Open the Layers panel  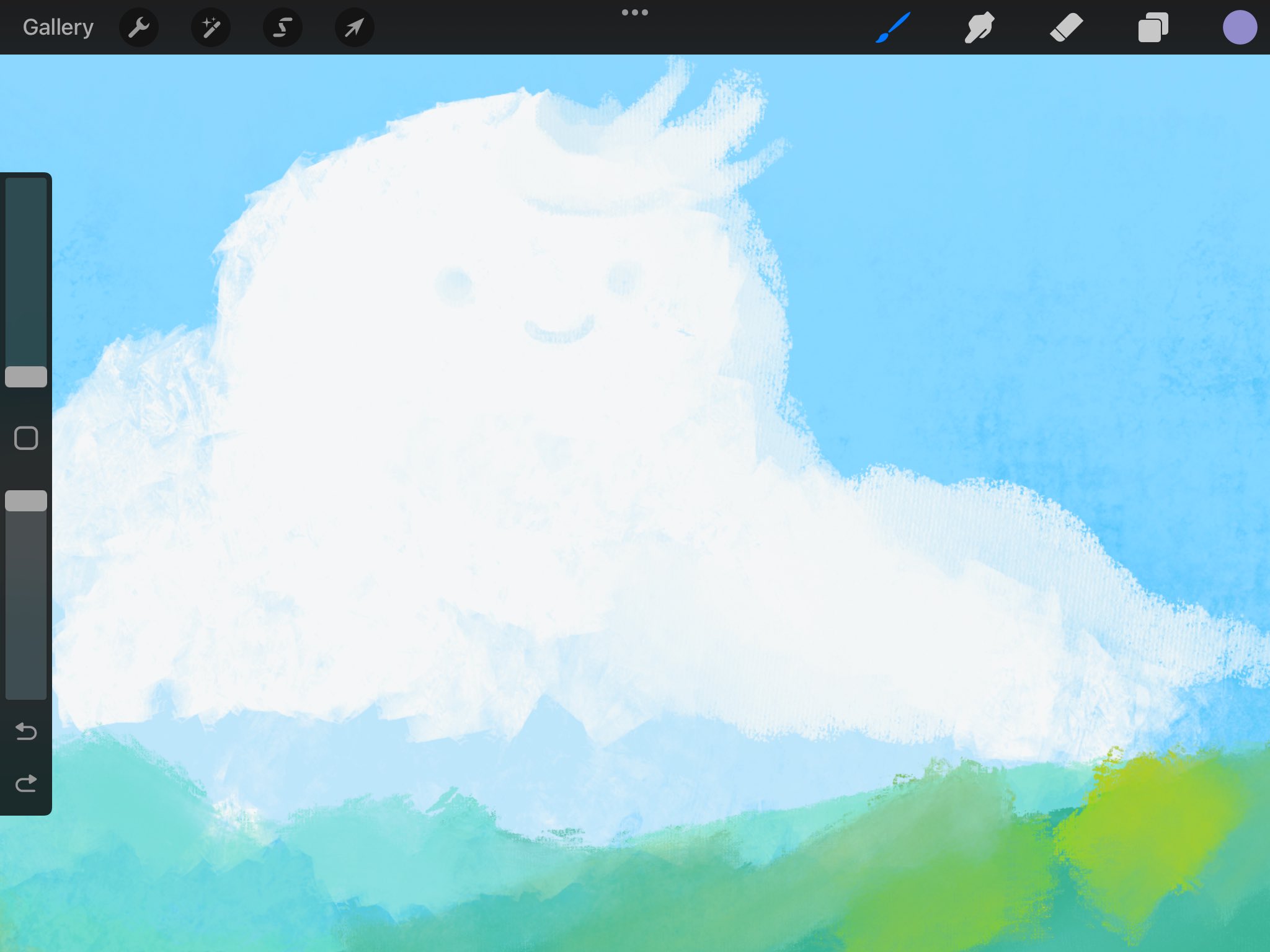coord(1153,27)
